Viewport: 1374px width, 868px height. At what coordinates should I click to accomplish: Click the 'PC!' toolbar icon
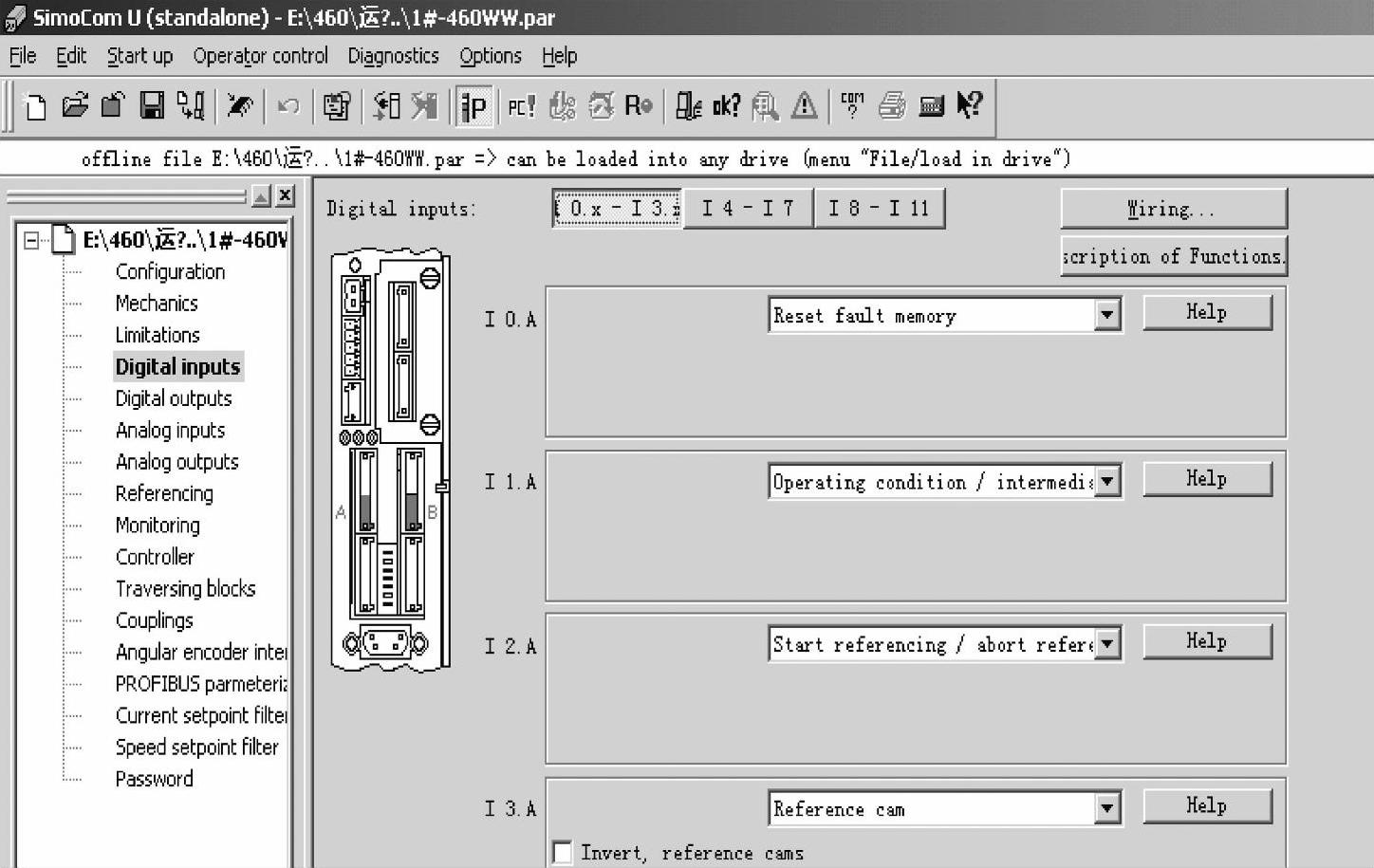point(521,106)
